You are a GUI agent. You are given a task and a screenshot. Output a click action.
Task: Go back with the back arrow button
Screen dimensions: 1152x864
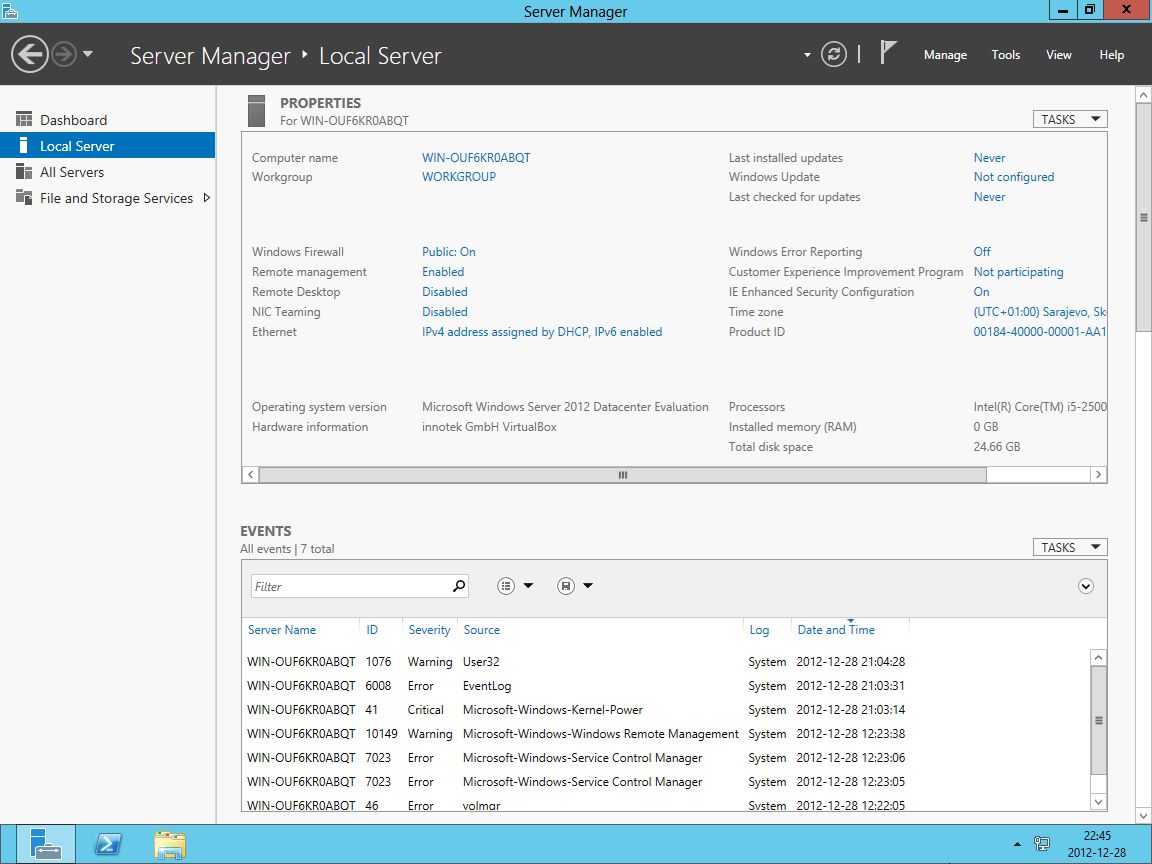pos(29,54)
